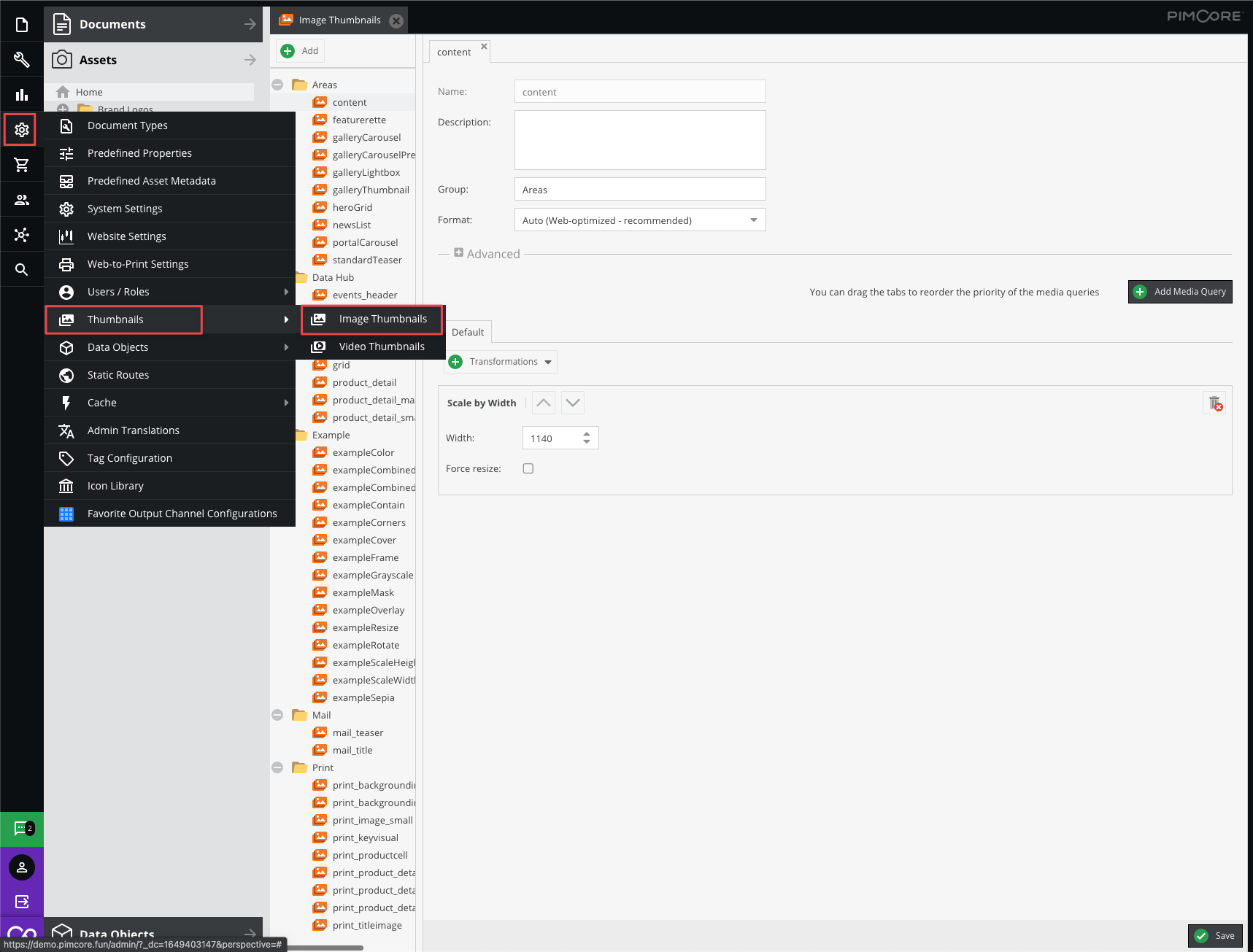
Task: Expand the Advanced section
Action: [x=459, y=253]
